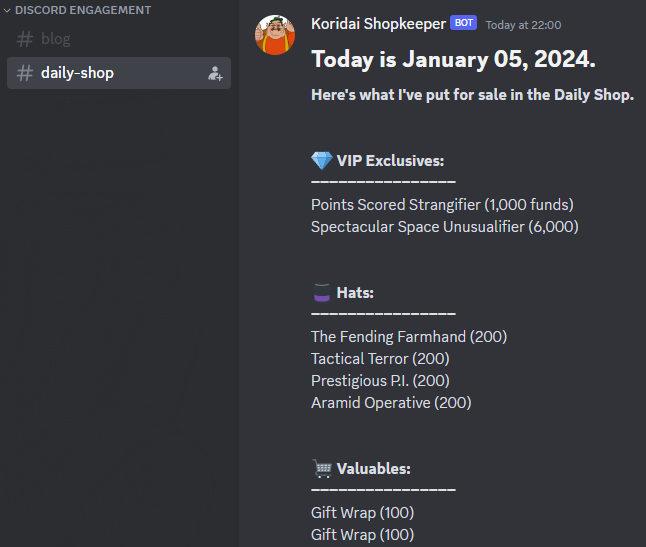This screenshot has height=547, width=646.
Task: Click the heading Today is January 05, 2024
Action: tap(453, 59)
